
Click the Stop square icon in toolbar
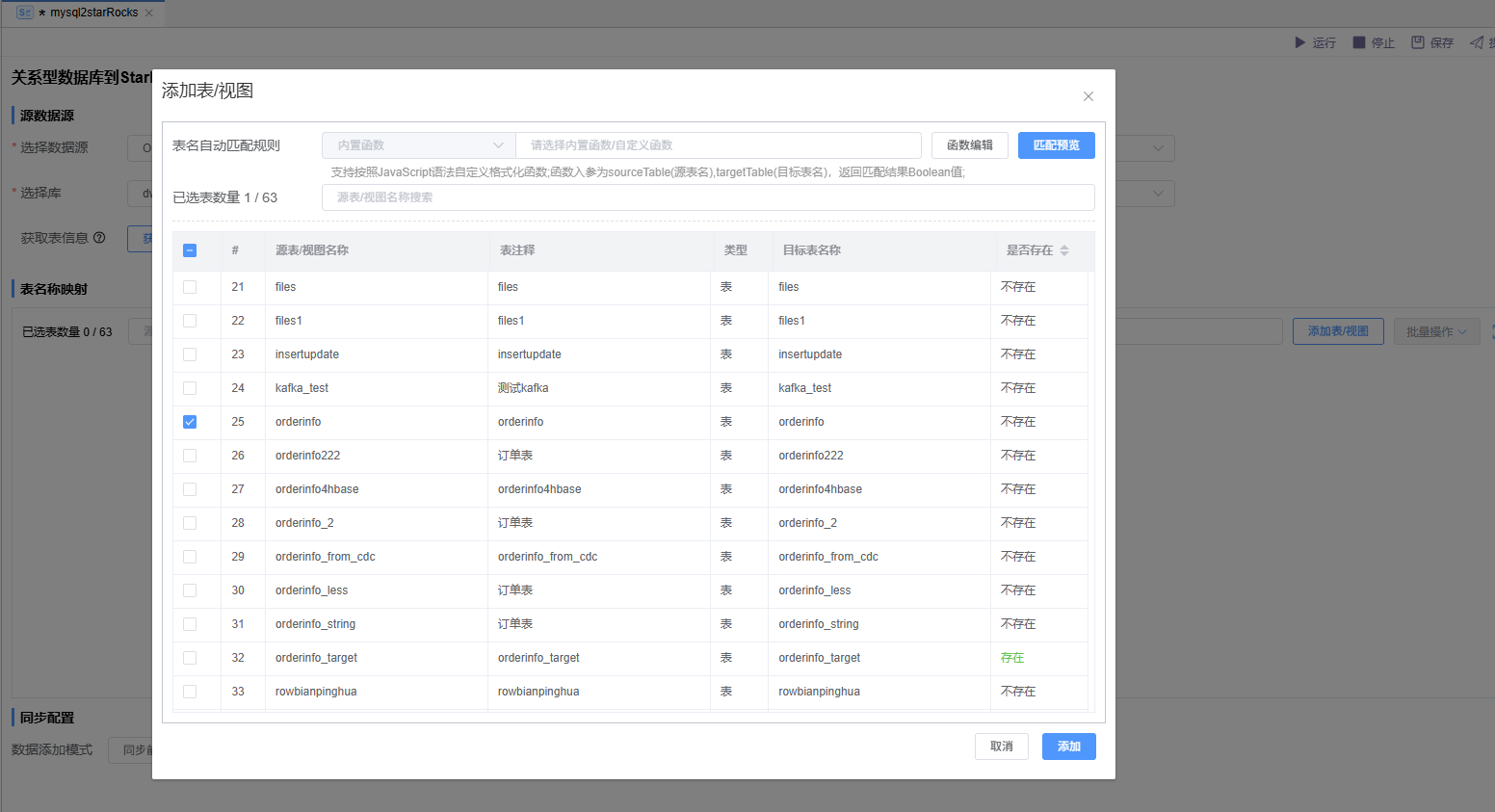[1359, 42]
